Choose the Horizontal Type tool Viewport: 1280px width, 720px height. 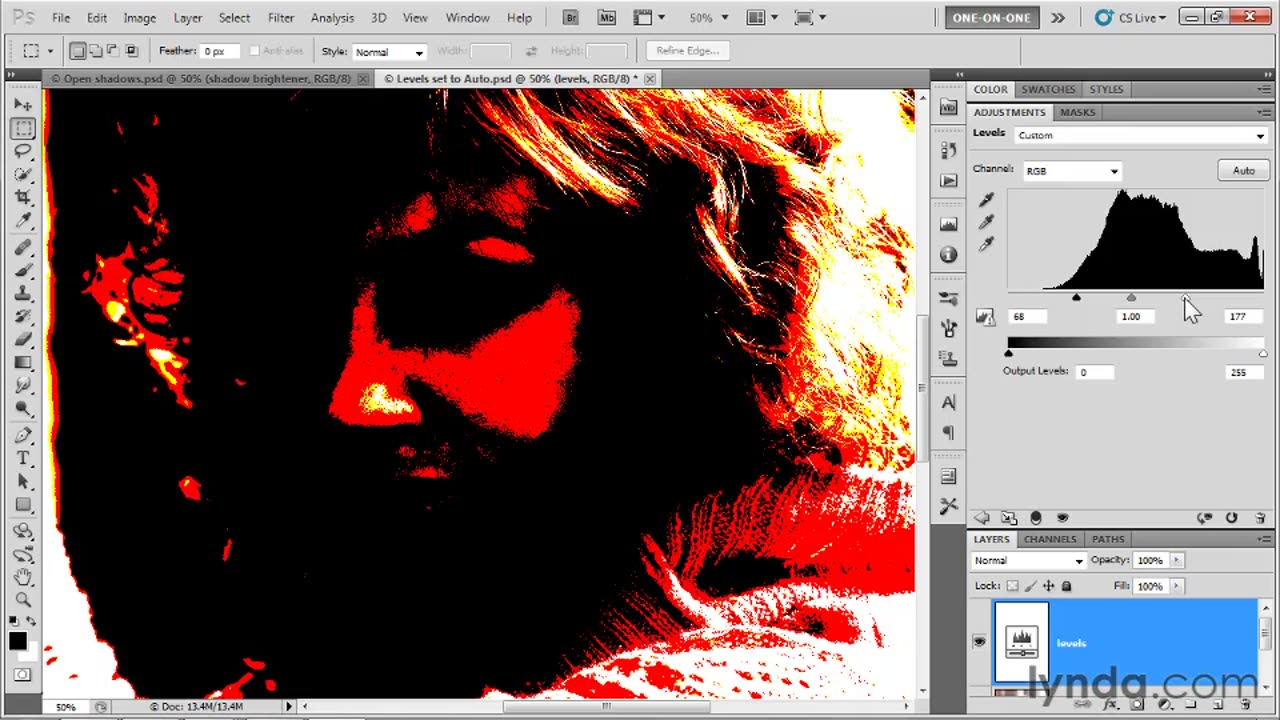(x=23, y=458)
